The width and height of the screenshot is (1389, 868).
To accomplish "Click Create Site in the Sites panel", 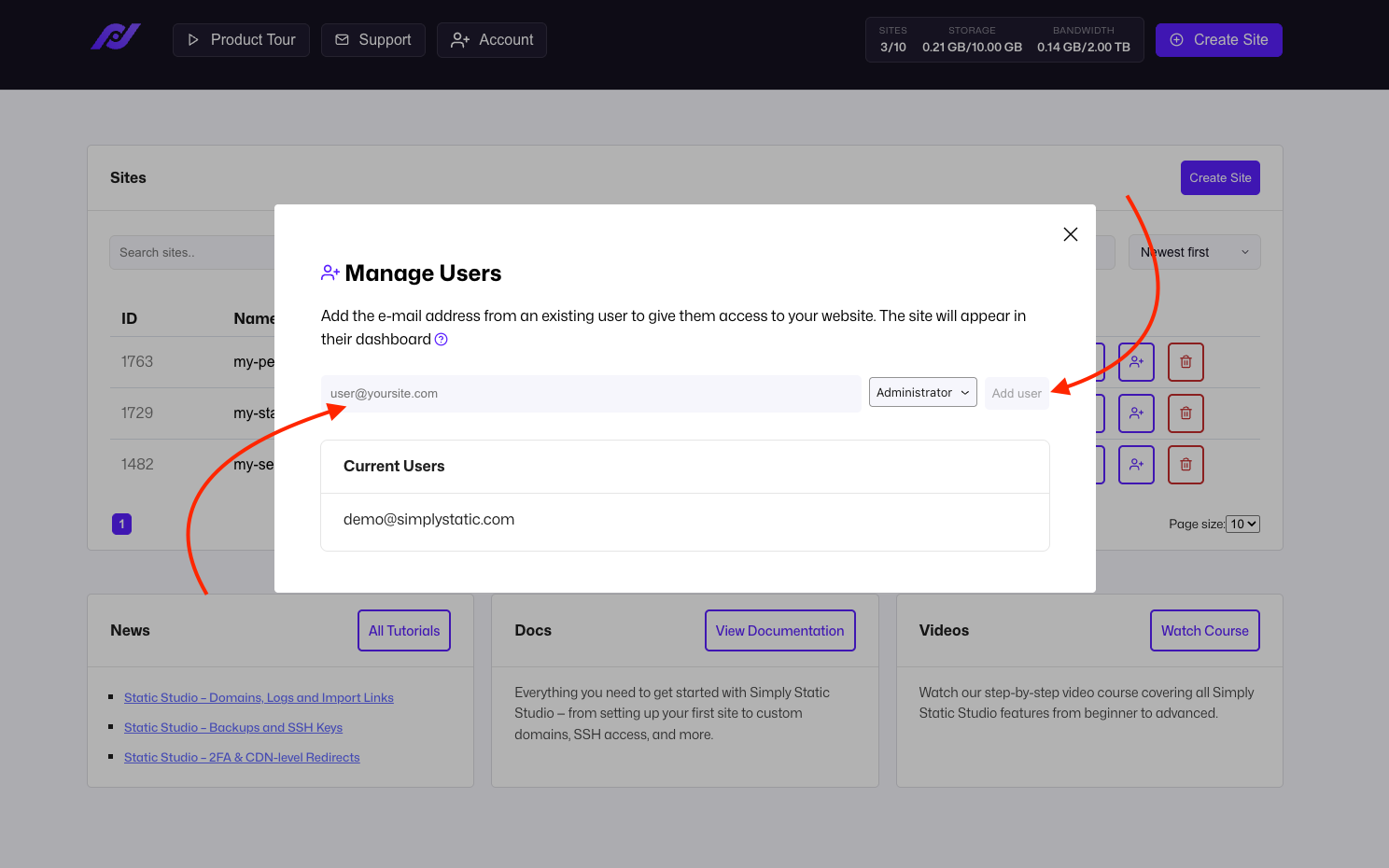I will click(1220, 177).
